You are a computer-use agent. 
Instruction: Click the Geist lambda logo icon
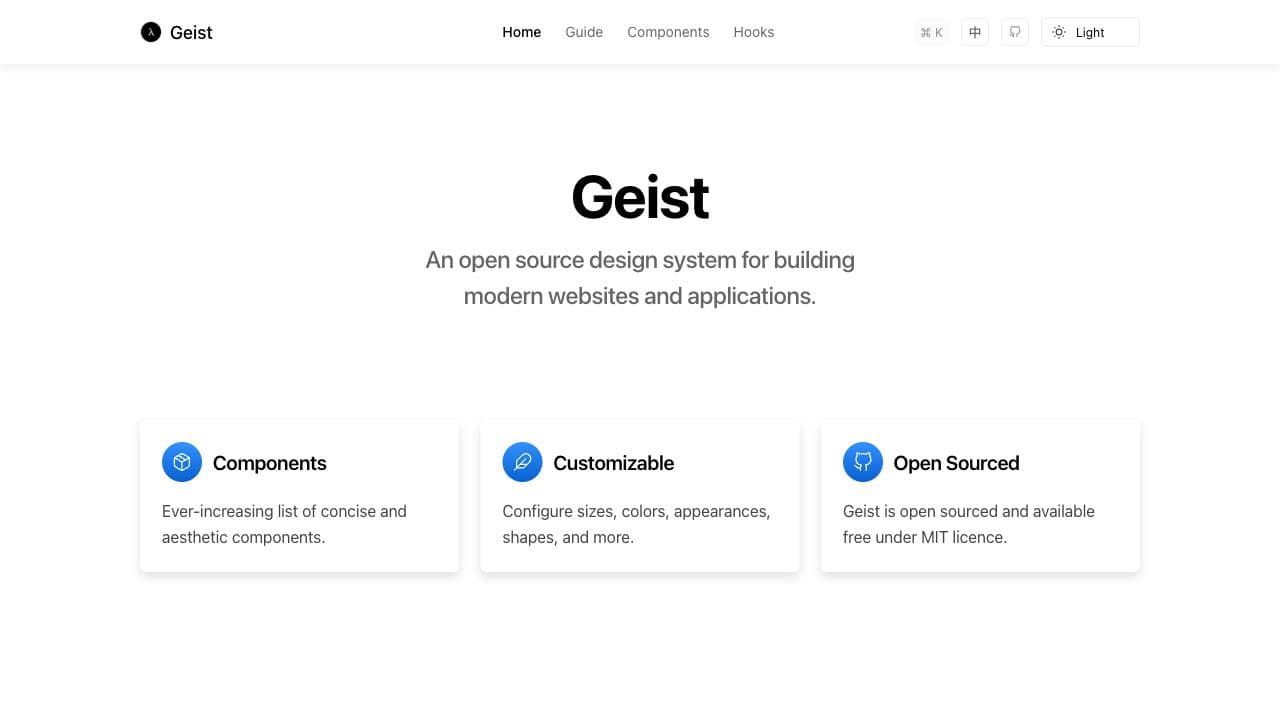point(151,32)
